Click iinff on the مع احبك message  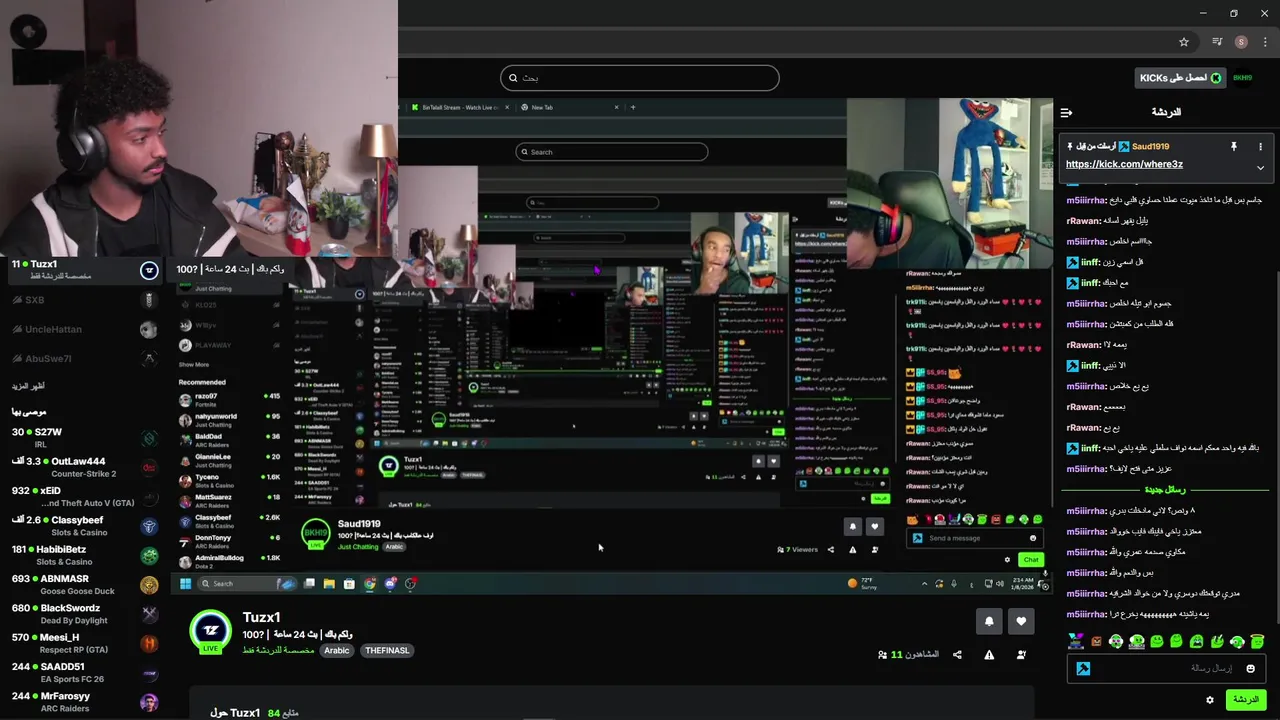[x=1090, y=283]
